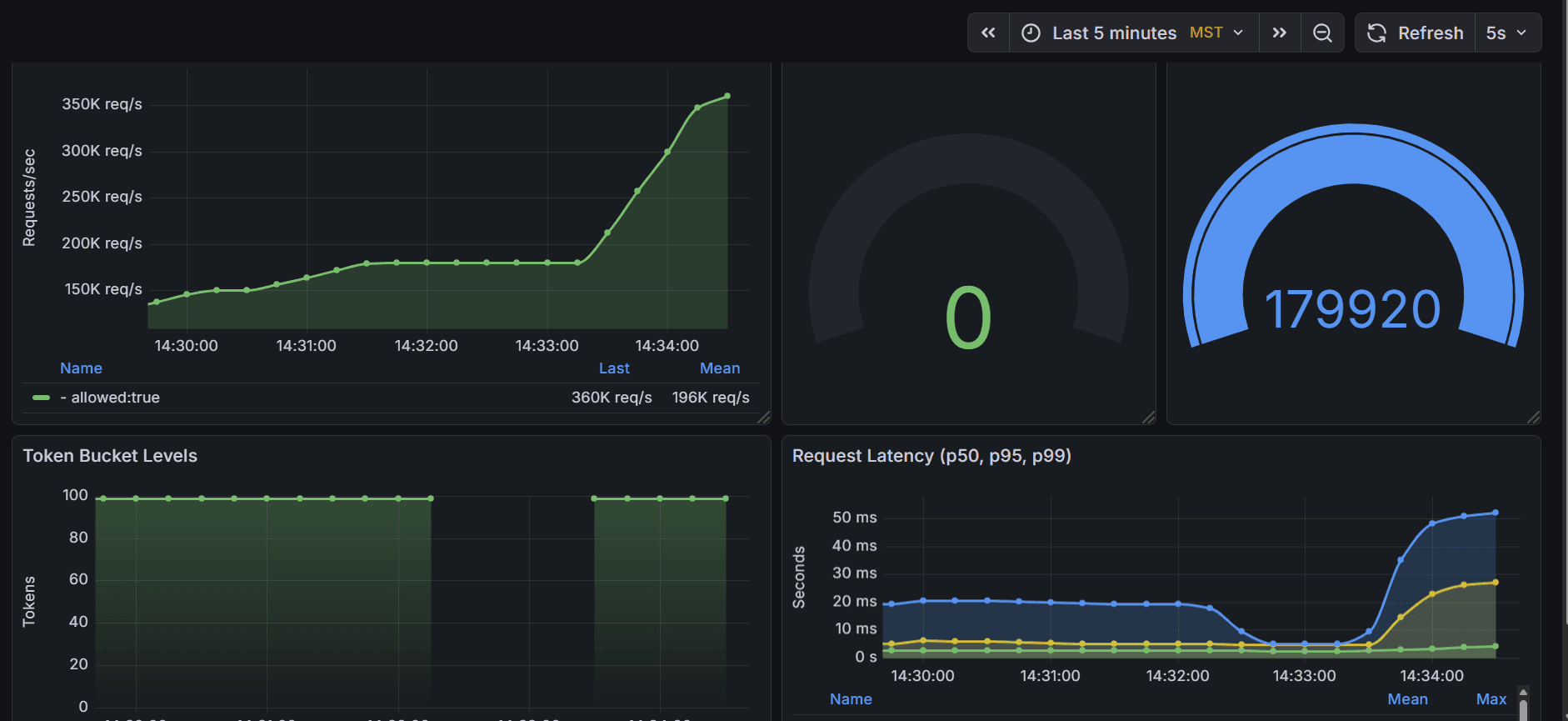Viewport: 1568px width, 721px height.
Task: Click the peak data point on the requests chart
Action: 727,96
